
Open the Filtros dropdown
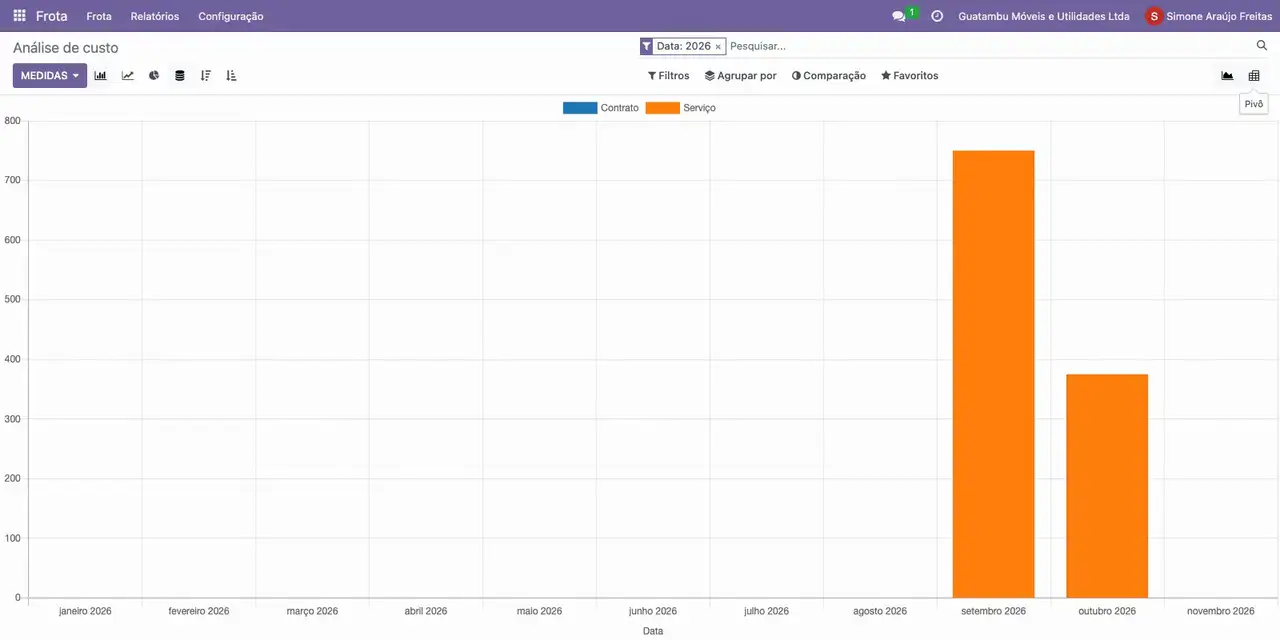(x=669, y=76)
